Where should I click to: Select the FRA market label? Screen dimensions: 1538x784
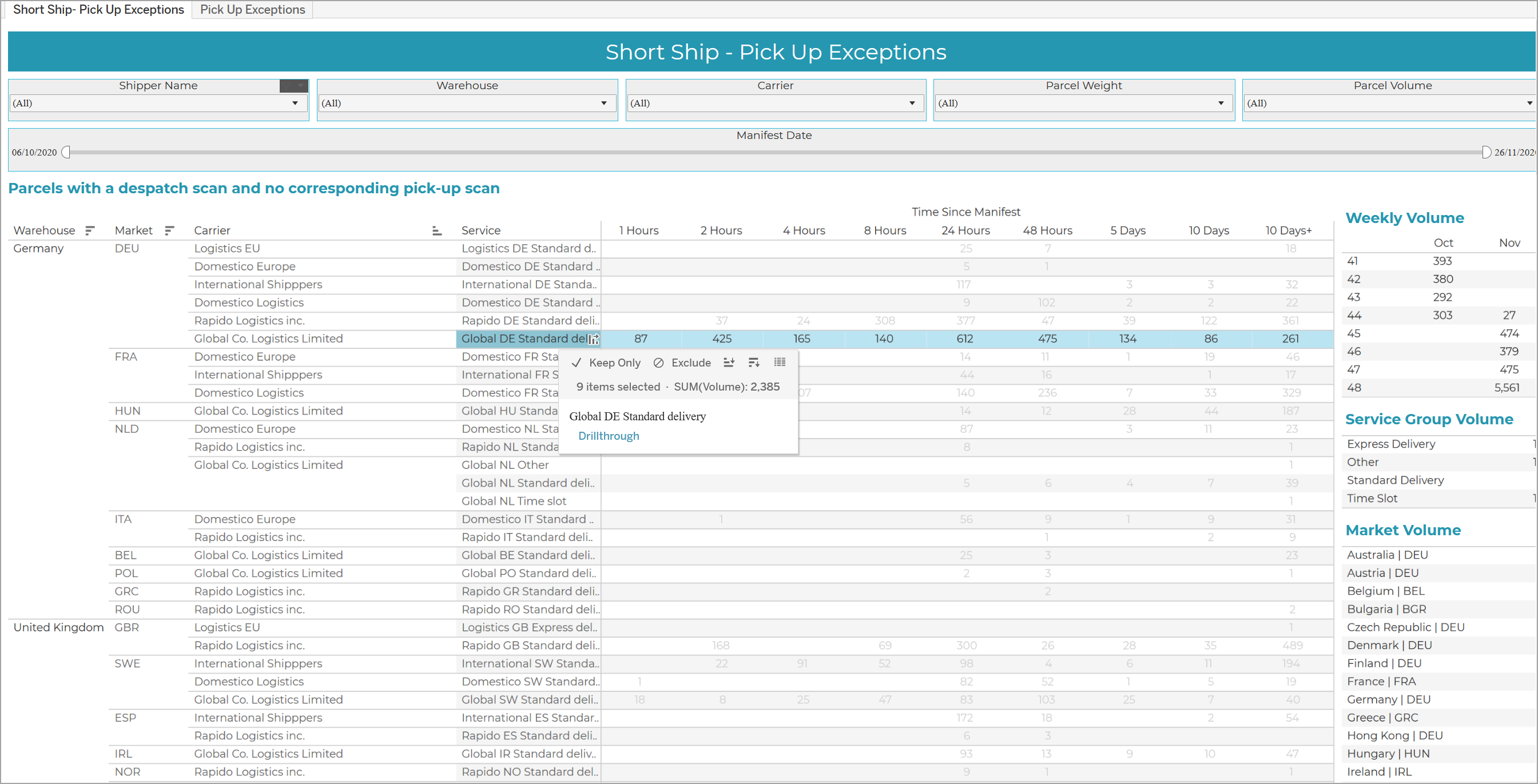click(x=125, y=356)
